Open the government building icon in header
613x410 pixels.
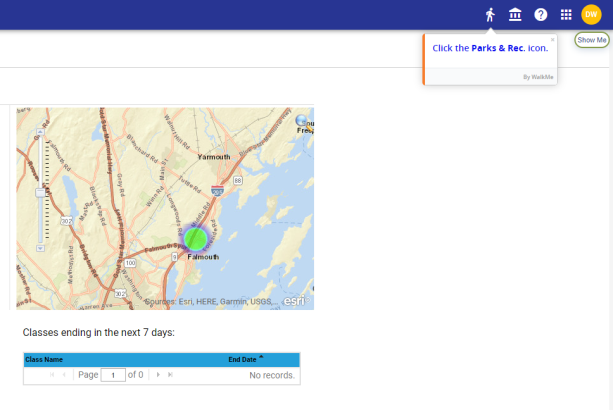point(515,14)
